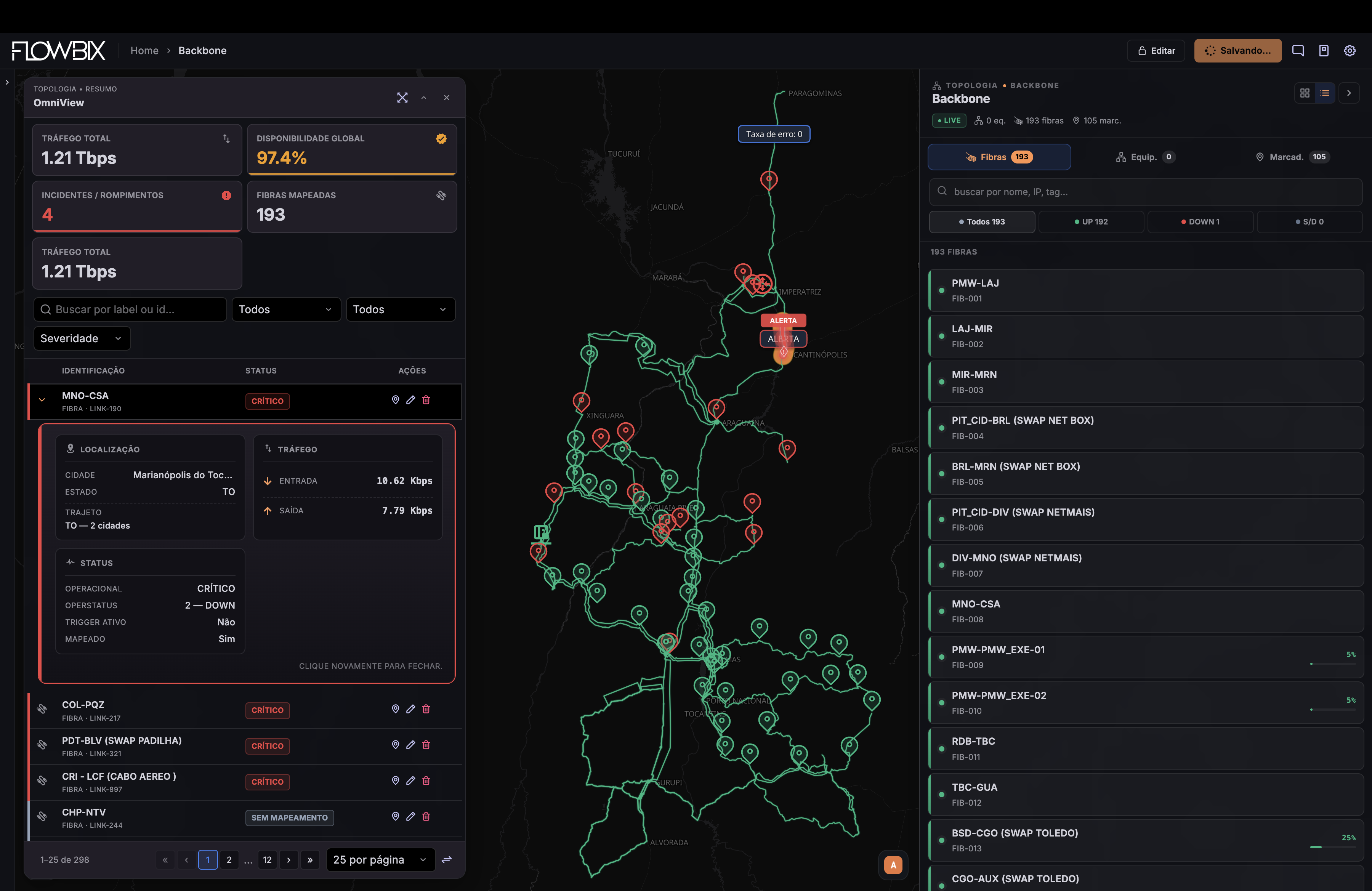1372x891 pixels.
Task: Expand OmniView panel to fullscreen
Action: tap(402, 98)
